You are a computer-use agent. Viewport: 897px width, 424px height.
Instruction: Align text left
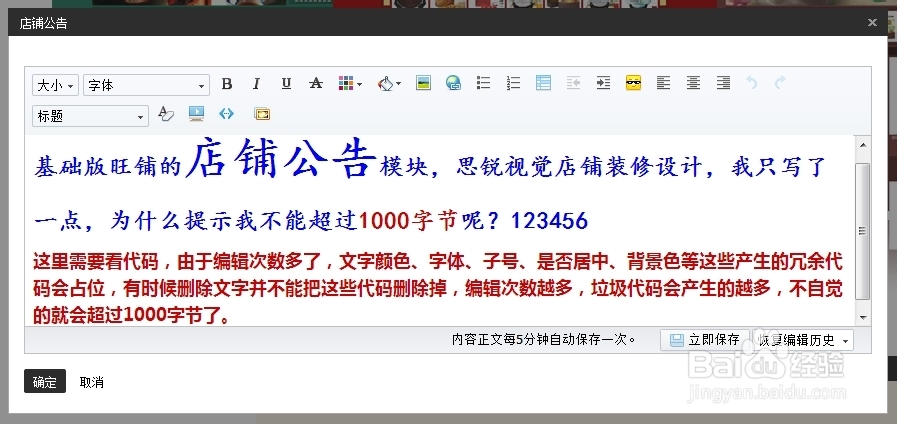point(663,84)
